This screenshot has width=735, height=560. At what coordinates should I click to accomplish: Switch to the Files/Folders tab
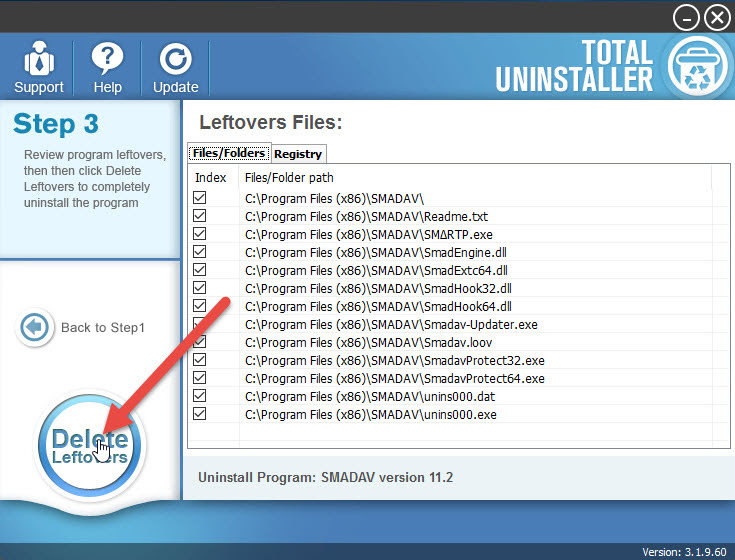(x=229, y=153)
